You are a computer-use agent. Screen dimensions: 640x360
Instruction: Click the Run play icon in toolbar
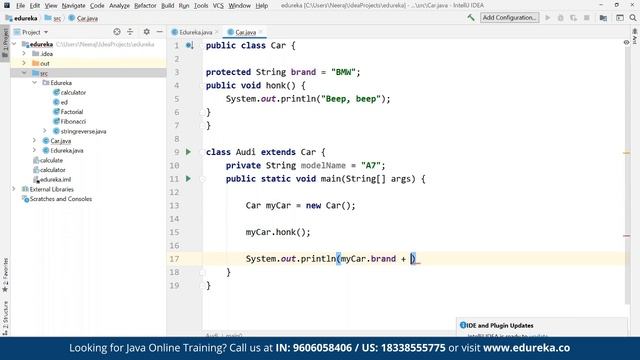548,18
